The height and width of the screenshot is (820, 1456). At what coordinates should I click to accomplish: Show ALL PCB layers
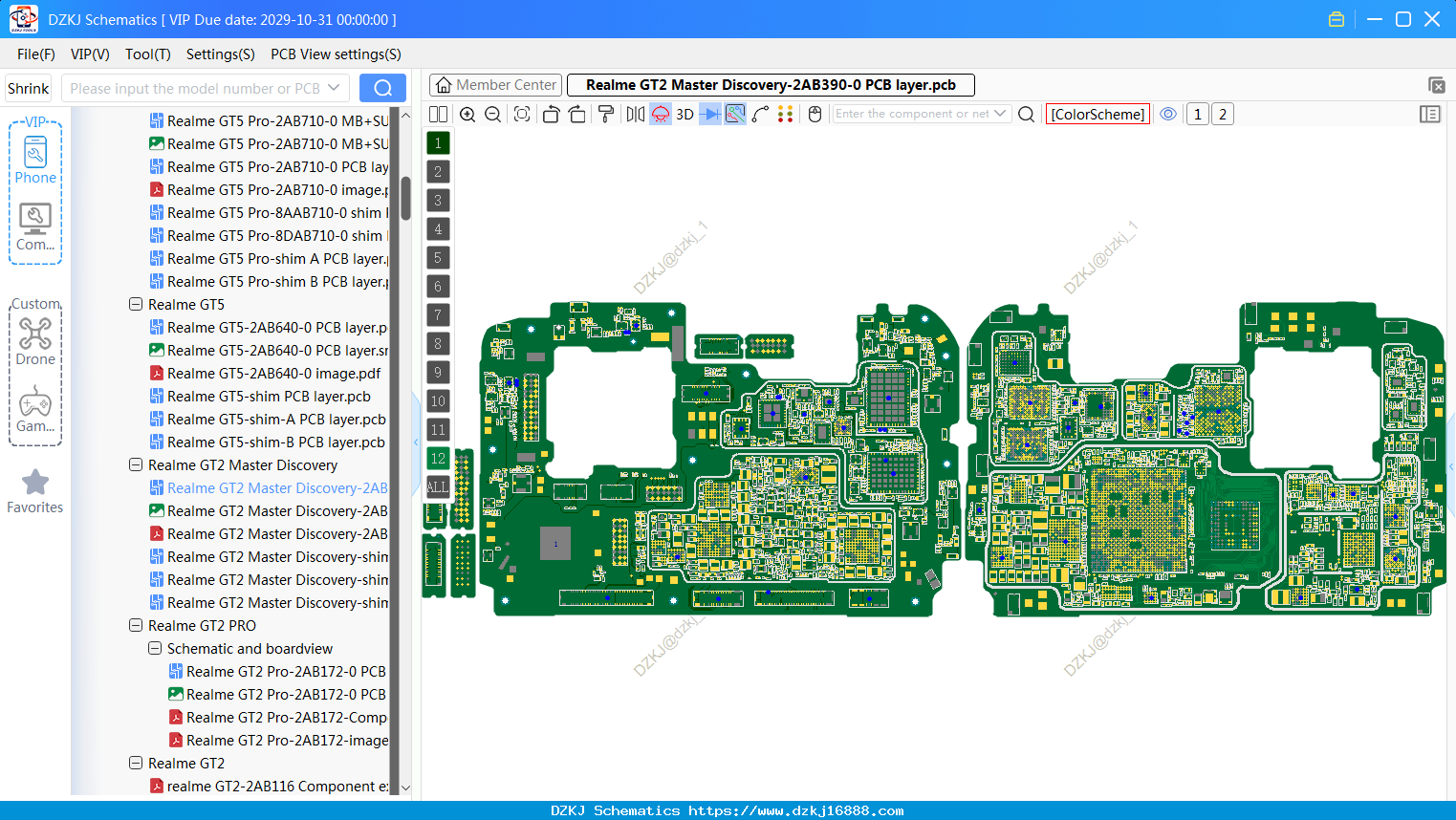pos(438,487)
